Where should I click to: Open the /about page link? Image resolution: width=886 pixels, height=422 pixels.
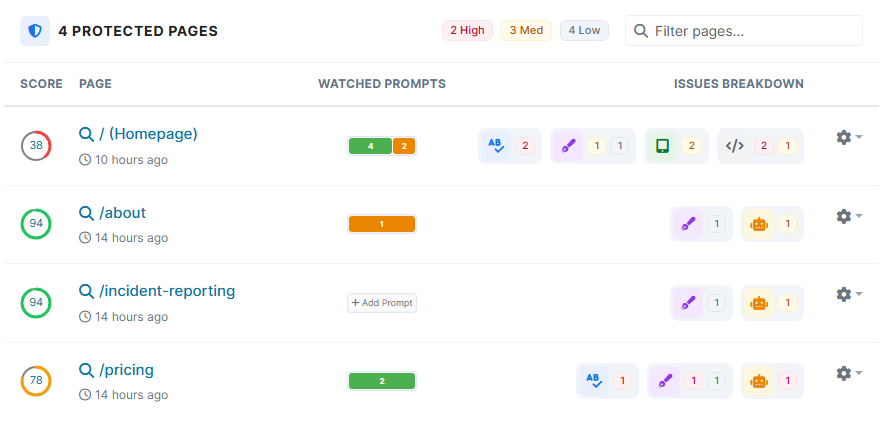point(123,213)
